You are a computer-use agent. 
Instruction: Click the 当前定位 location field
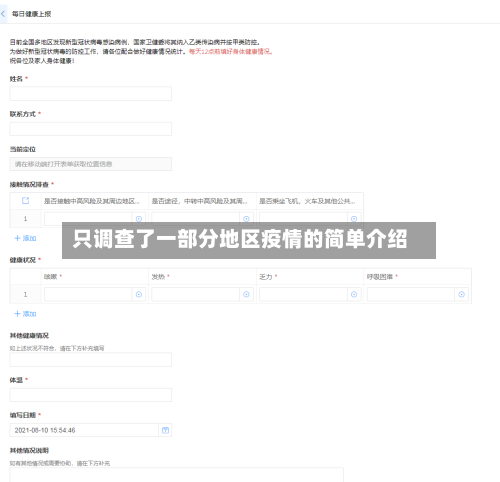tap(91, 164)
